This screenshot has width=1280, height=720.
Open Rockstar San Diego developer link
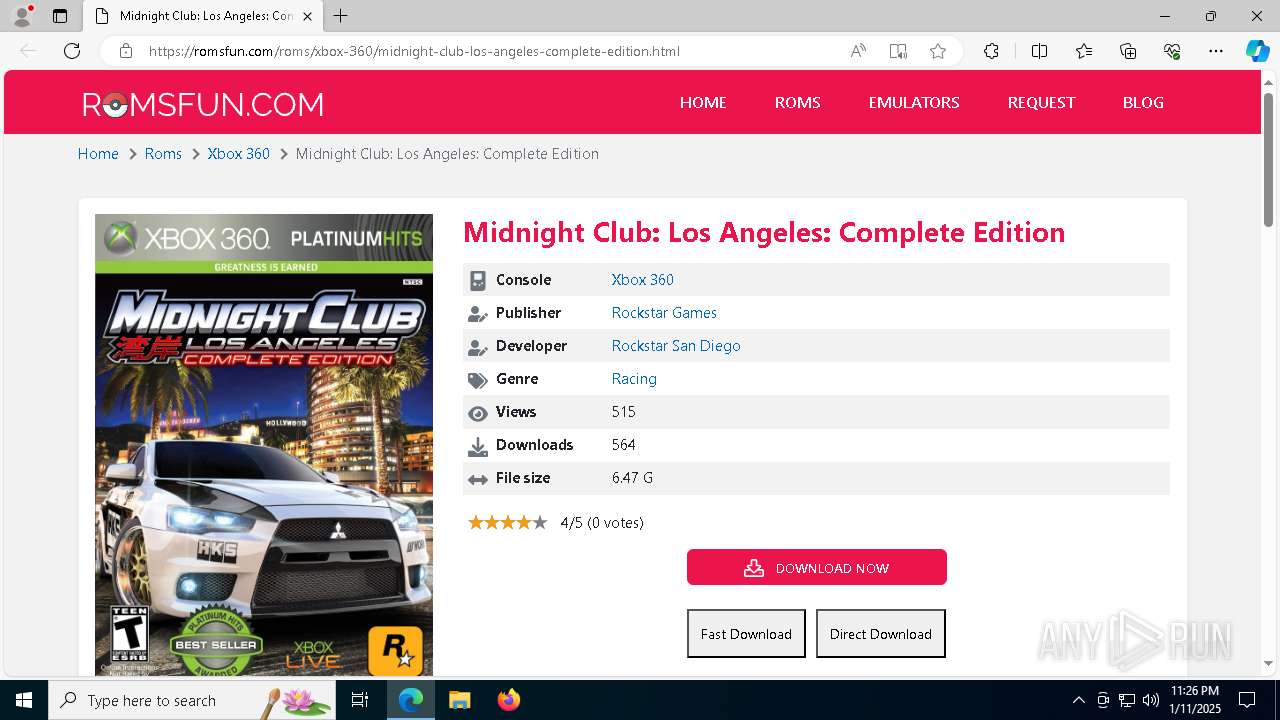[676, 346]
